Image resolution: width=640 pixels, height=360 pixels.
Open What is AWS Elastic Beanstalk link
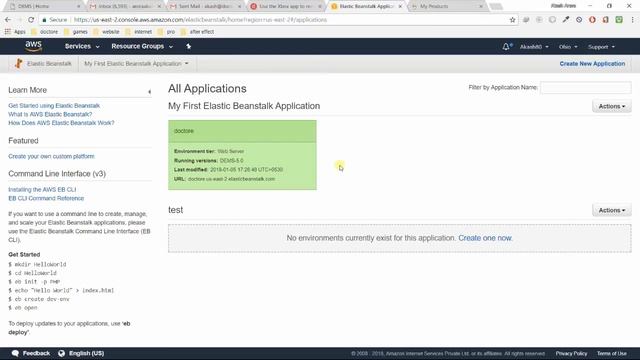[x=50, y=114]
